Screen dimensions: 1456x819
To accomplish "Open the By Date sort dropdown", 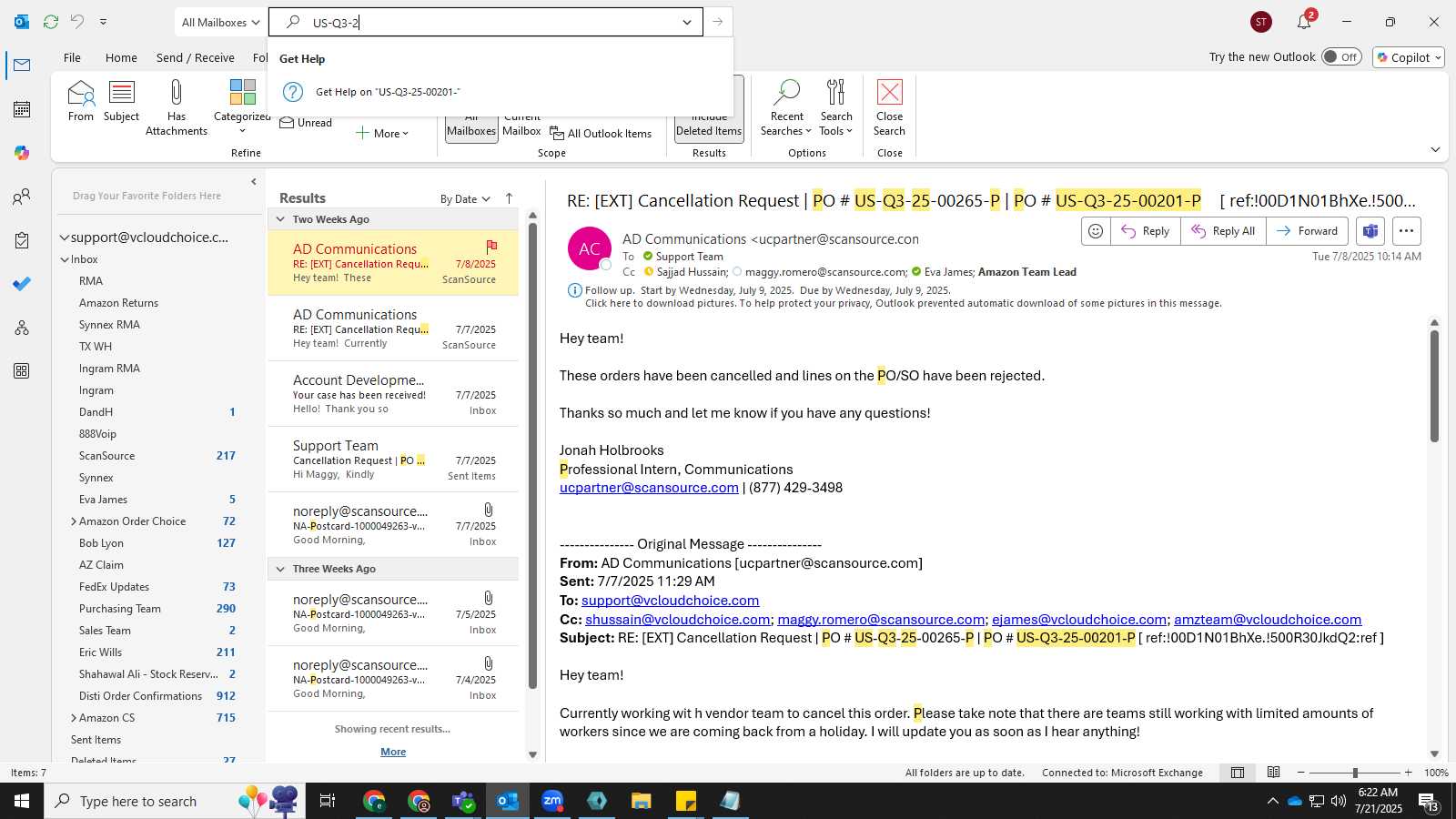I will [465, 199].
